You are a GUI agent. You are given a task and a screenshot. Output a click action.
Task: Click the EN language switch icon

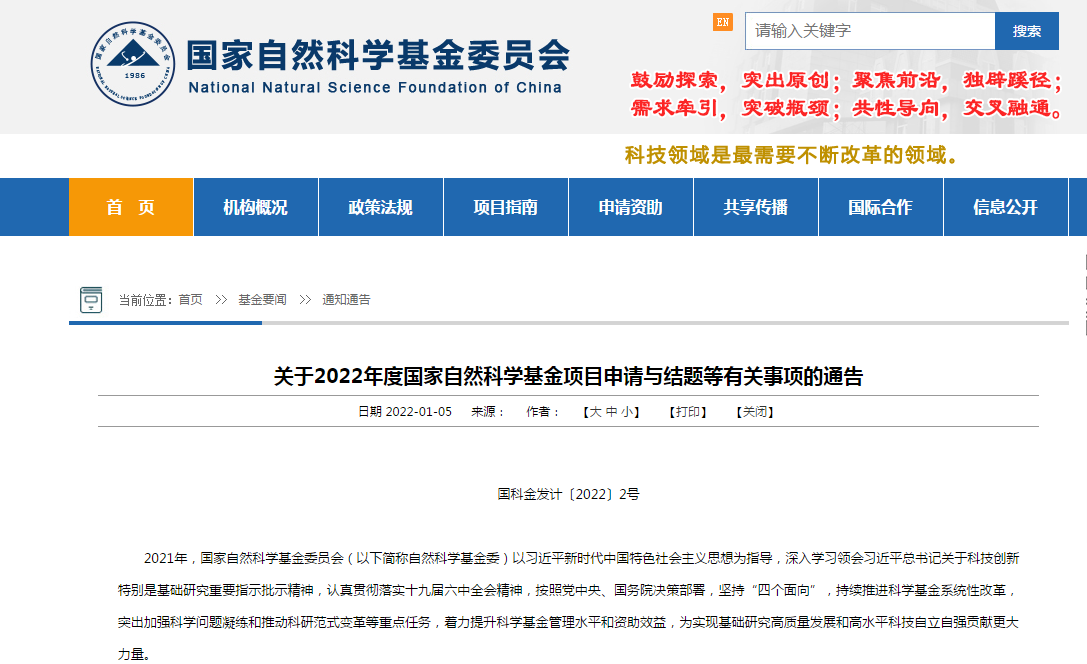(722, 20)
